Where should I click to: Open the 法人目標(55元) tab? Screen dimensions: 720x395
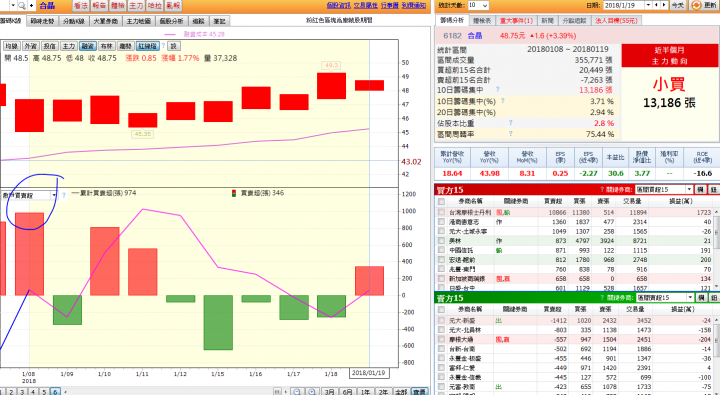click(616, 21)
